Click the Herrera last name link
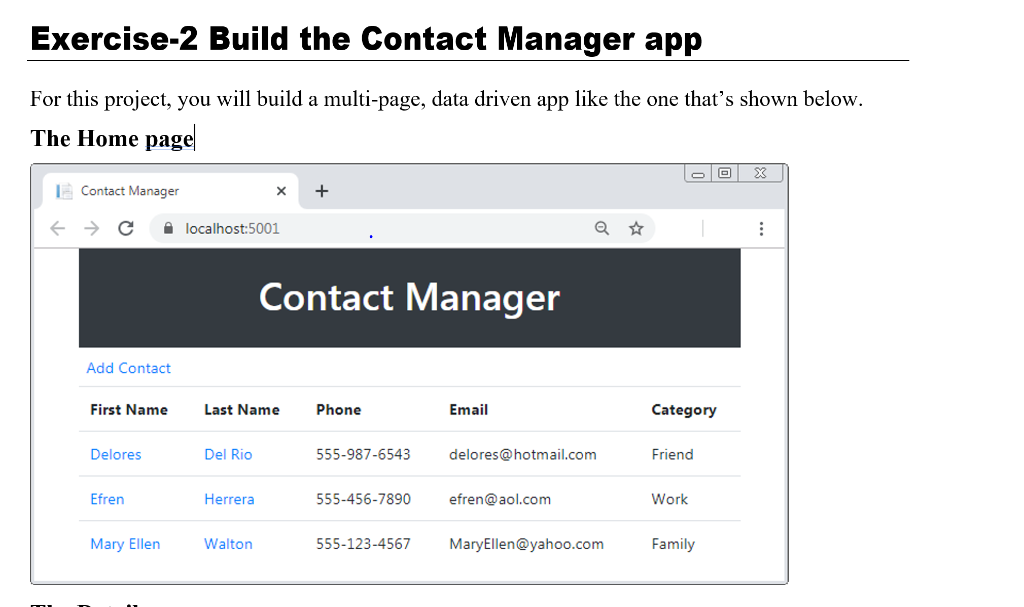Image resolution: width=1024 pixels, height=607 pixels. pyautogui.click(x=230, y=499)
